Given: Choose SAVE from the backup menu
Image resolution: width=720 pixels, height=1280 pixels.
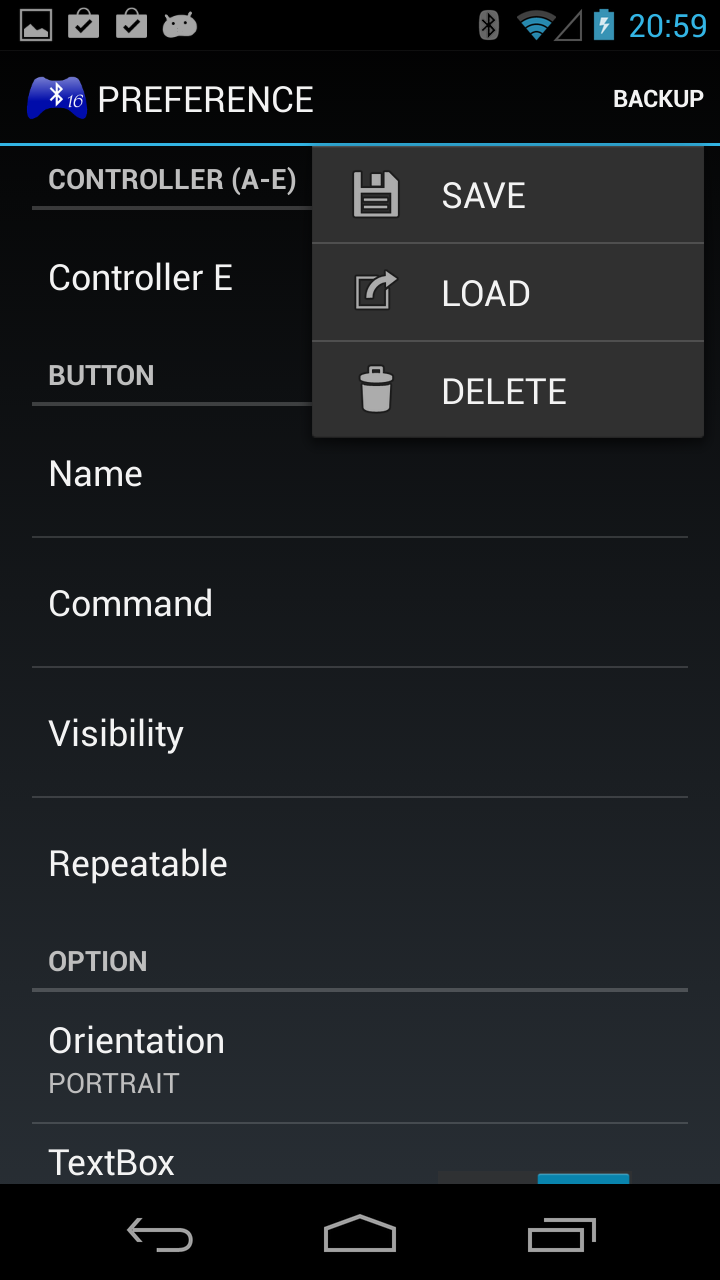Looking at the screenshot, I should 508,195.
